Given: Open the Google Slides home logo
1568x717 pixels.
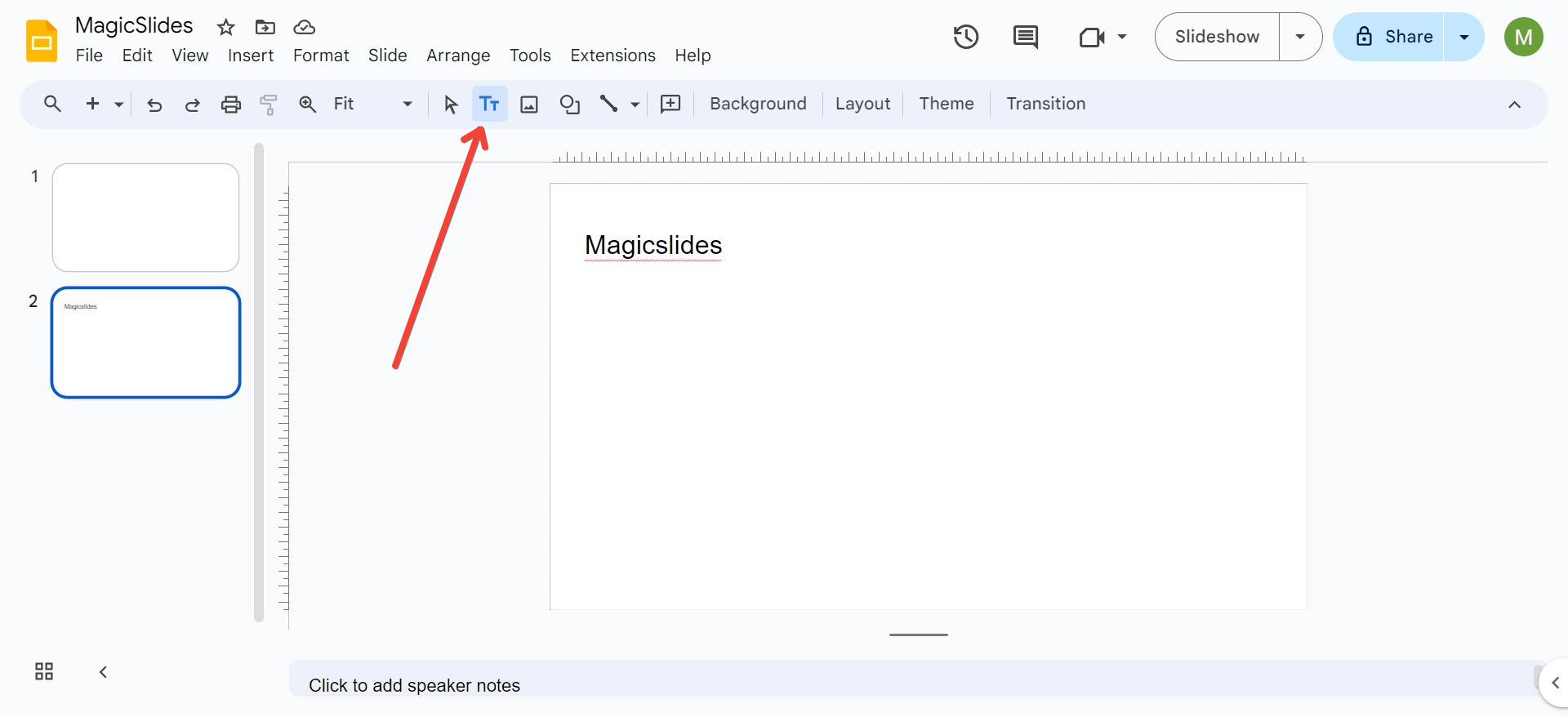Looking at the screenshot, I should click(x=42, y=41).
